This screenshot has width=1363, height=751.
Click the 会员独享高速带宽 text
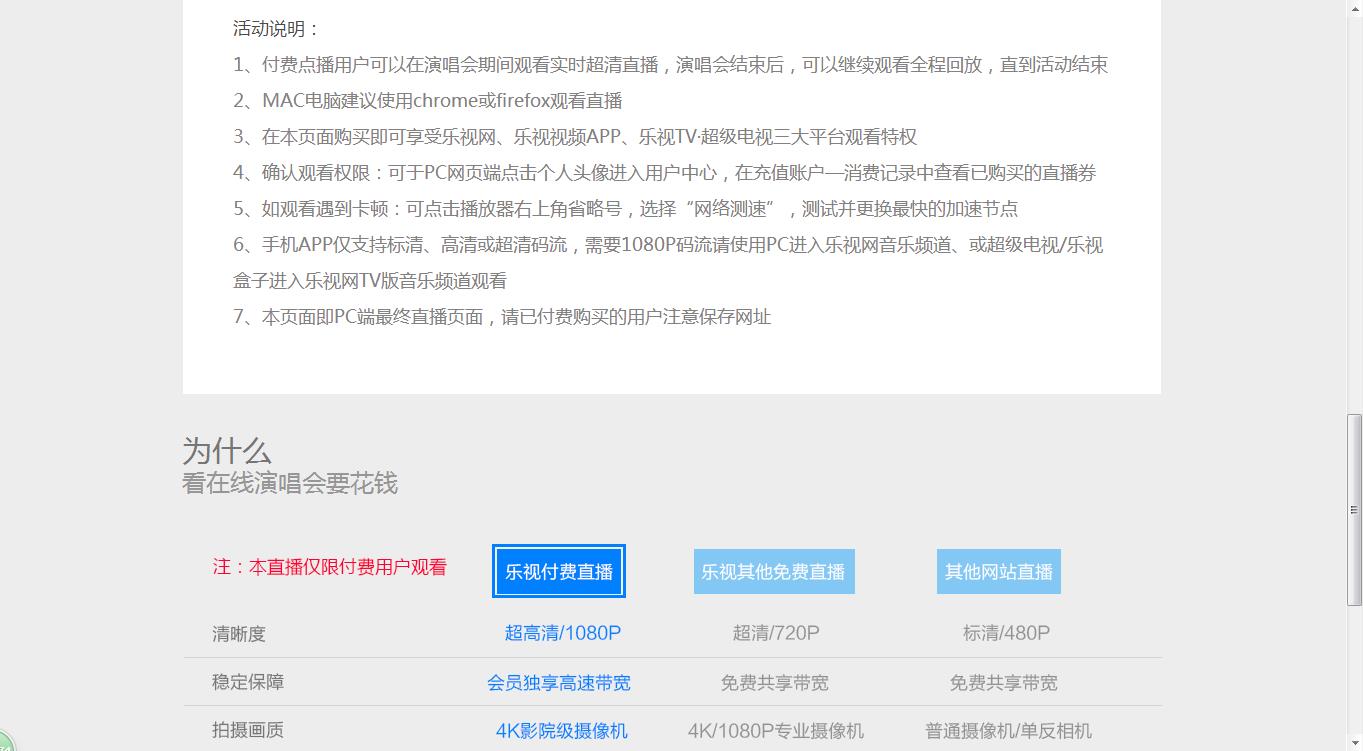pos(559,683)
